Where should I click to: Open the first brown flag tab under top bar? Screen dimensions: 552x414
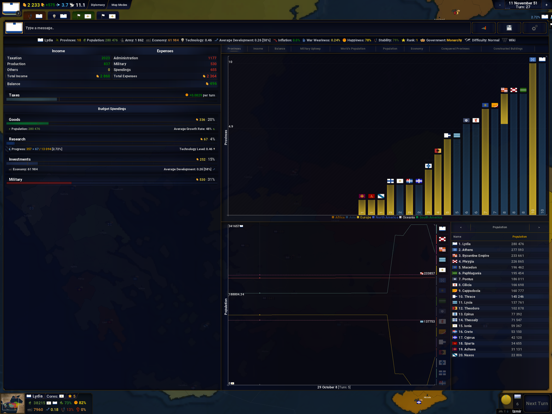click(34, 16)
